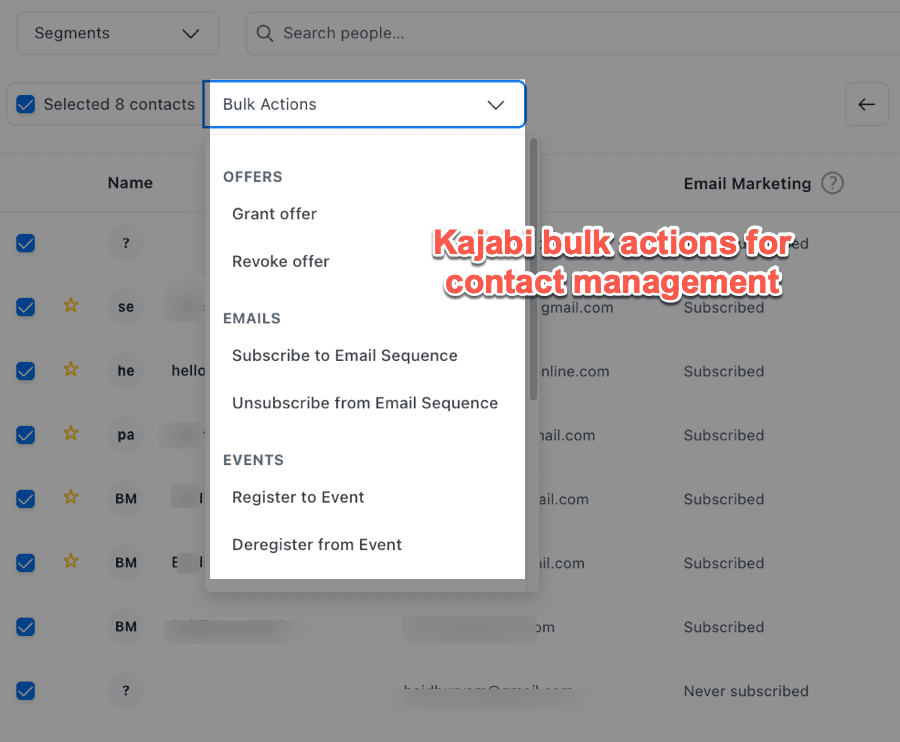Click the 'Never subscribed' status text
Screen dimensions: 900x742
(x=746, y=691)
